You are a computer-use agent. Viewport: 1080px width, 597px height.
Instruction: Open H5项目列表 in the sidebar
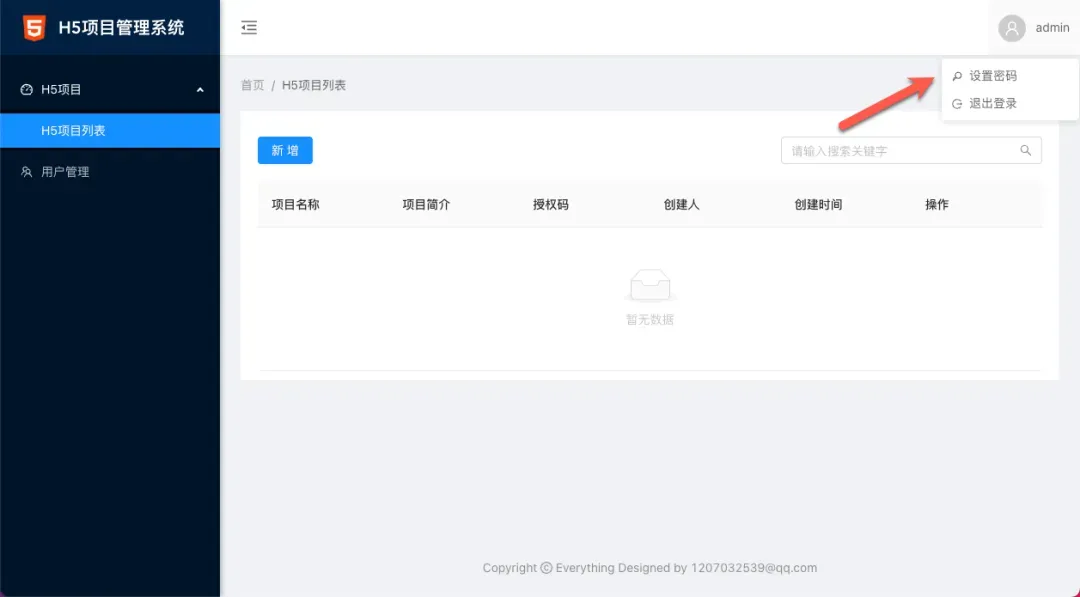point(73,131)
